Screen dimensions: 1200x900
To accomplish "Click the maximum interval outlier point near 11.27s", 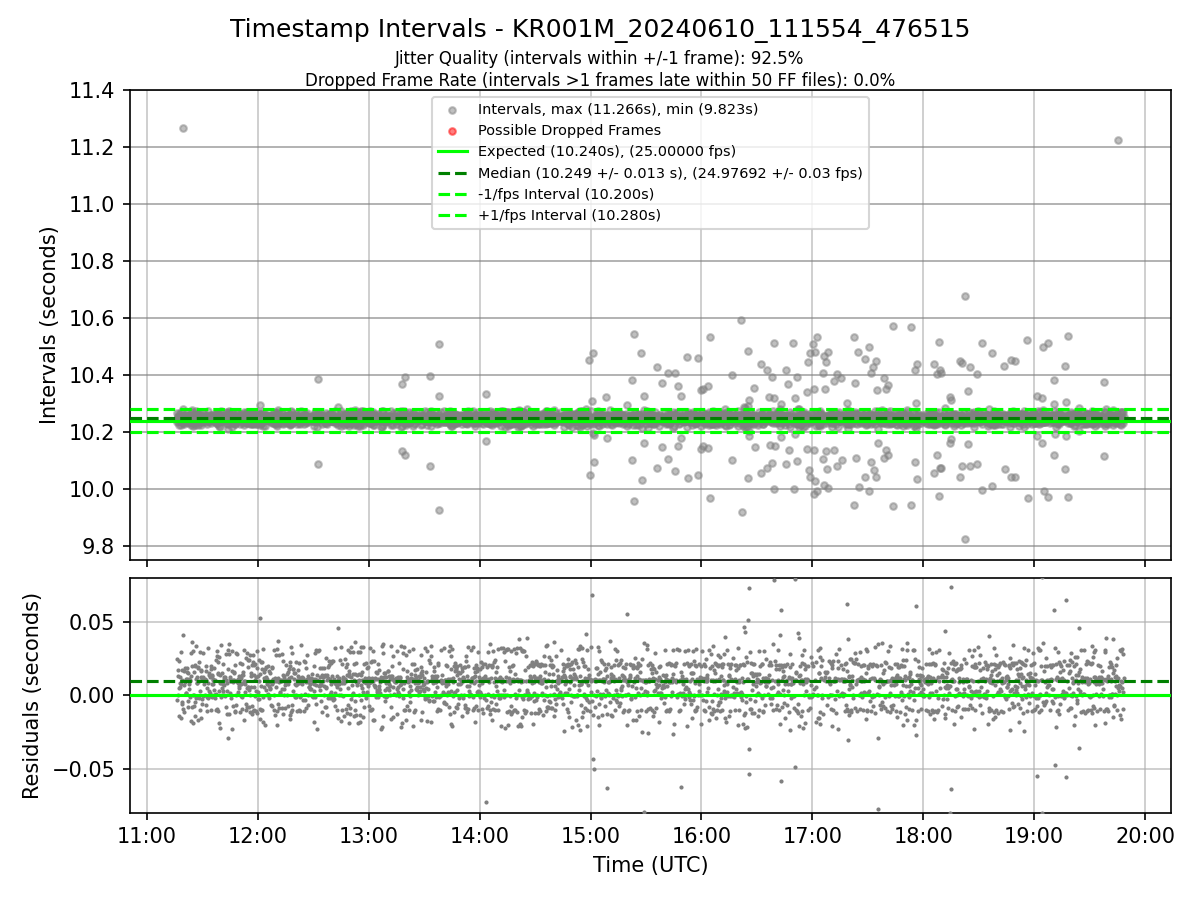I will tap(183, 128).
